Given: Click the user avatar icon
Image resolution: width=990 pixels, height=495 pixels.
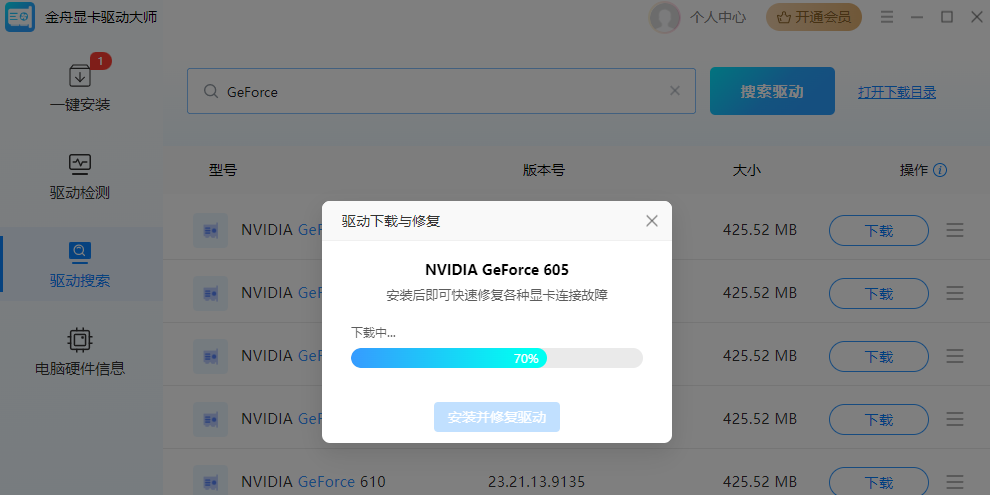Looking at the screenshot, I should [x=665, y=17].
